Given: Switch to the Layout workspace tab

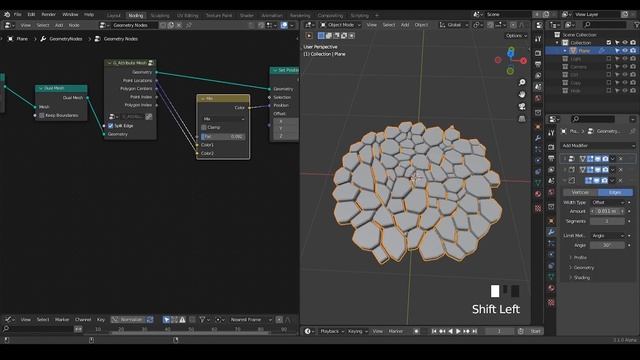Looking at the screenshot, I should [x=114, y=16].
